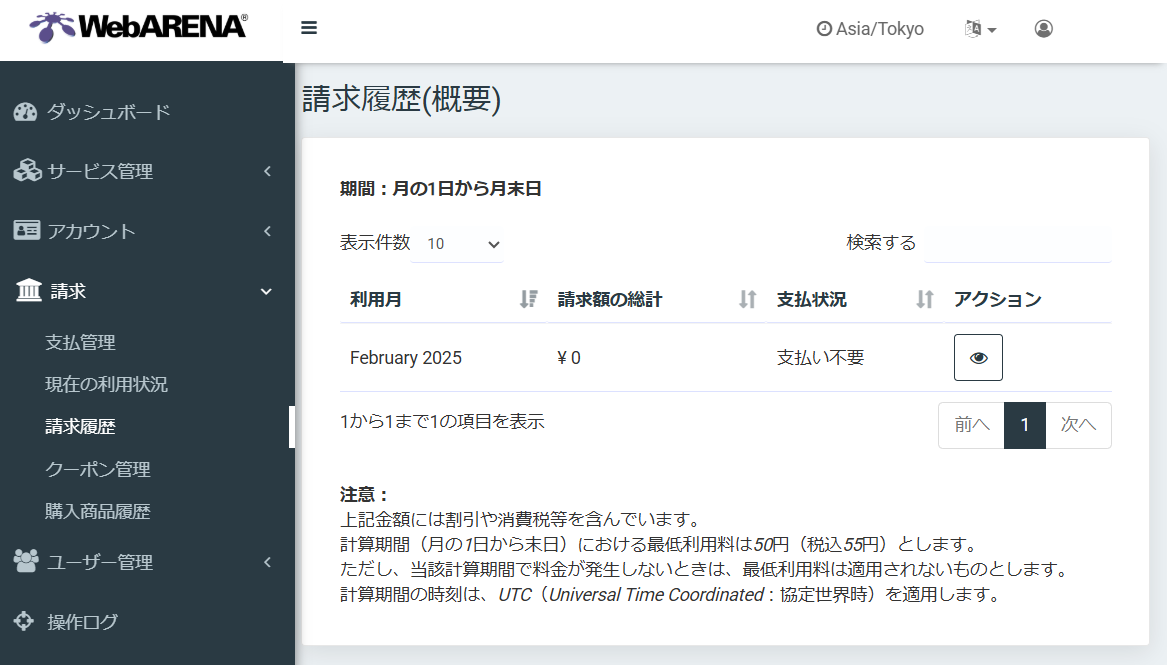The image size is (1167, 665).
Task: Click the 検索する search input field
Action: [1017, 243]
